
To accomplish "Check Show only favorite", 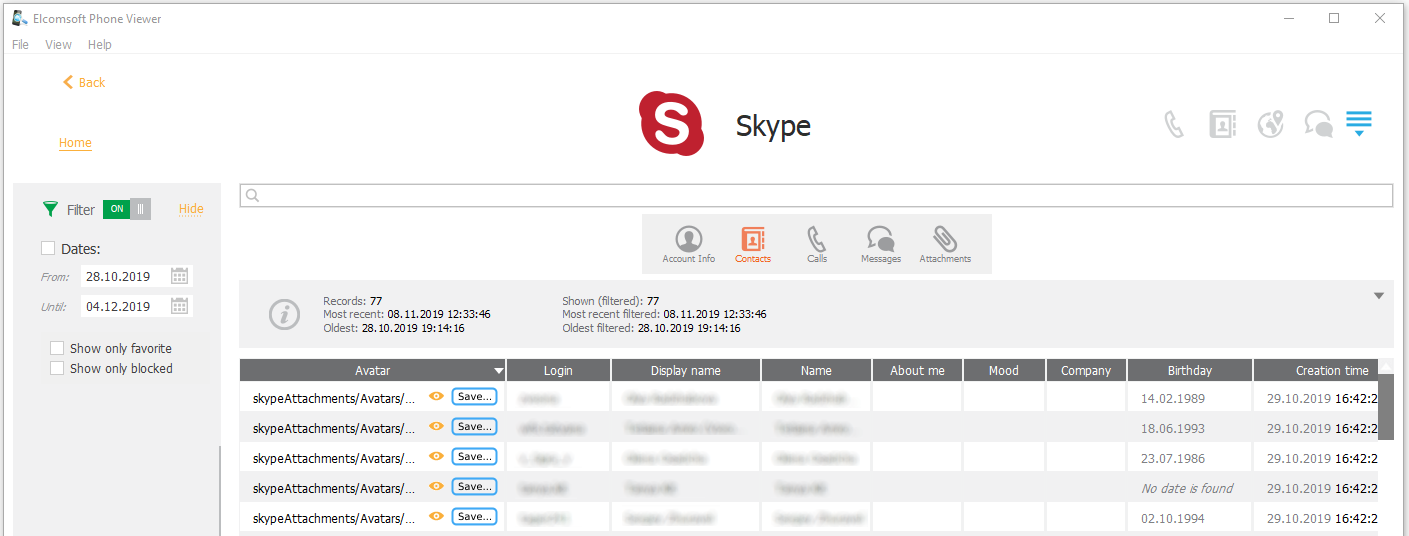I will (57, 349).
